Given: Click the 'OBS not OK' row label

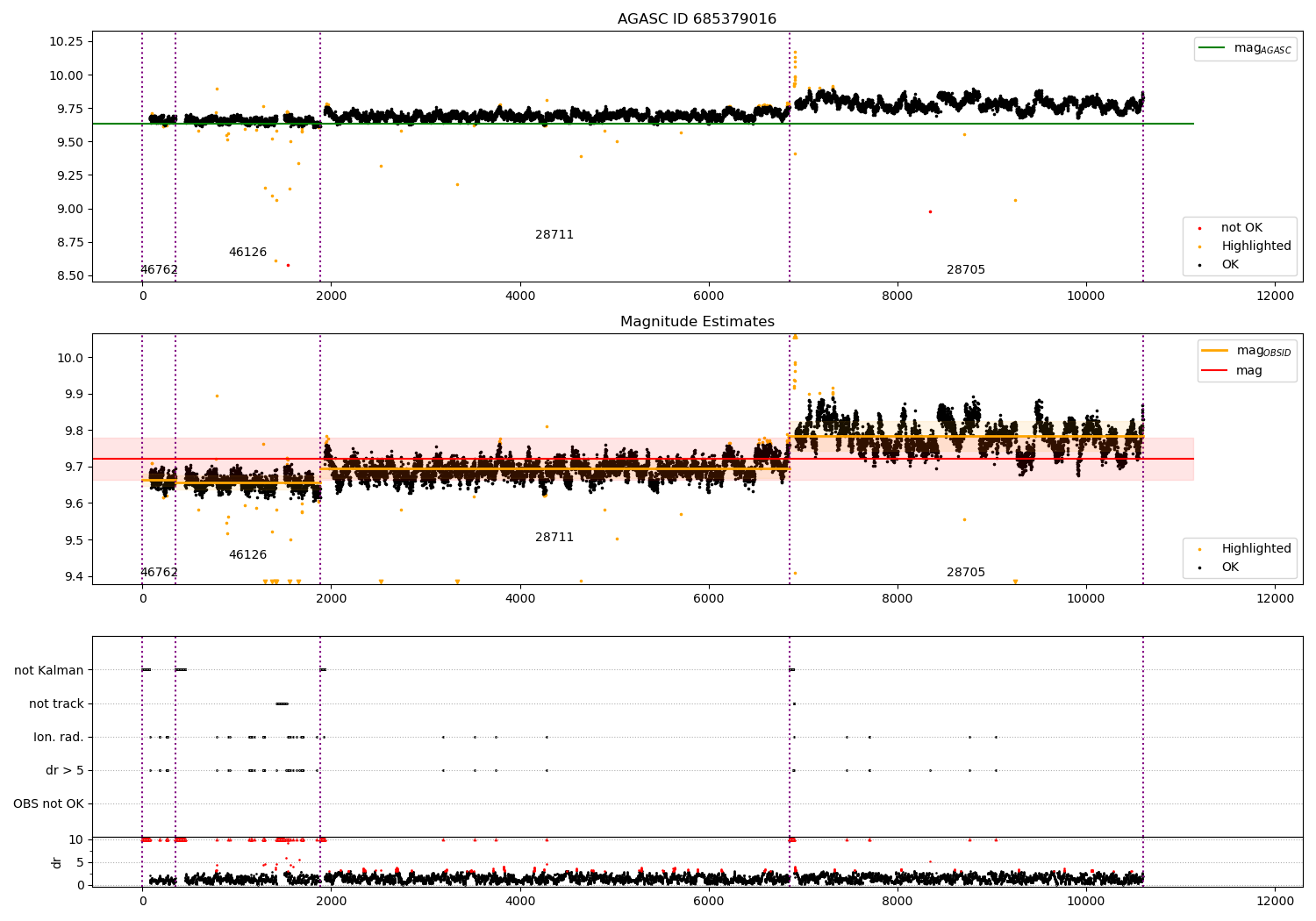Looking at the screenshot, I should 49,804.
